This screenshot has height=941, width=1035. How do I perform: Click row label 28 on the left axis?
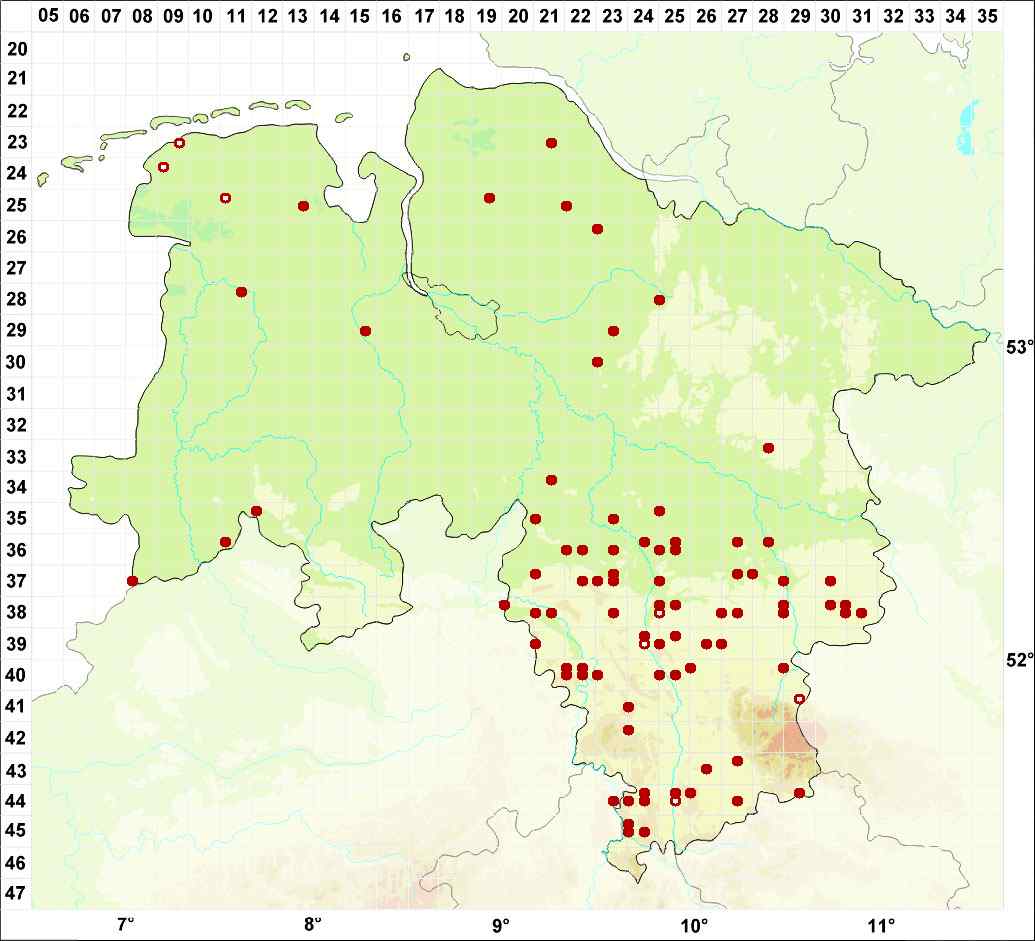tap(17, 299)
